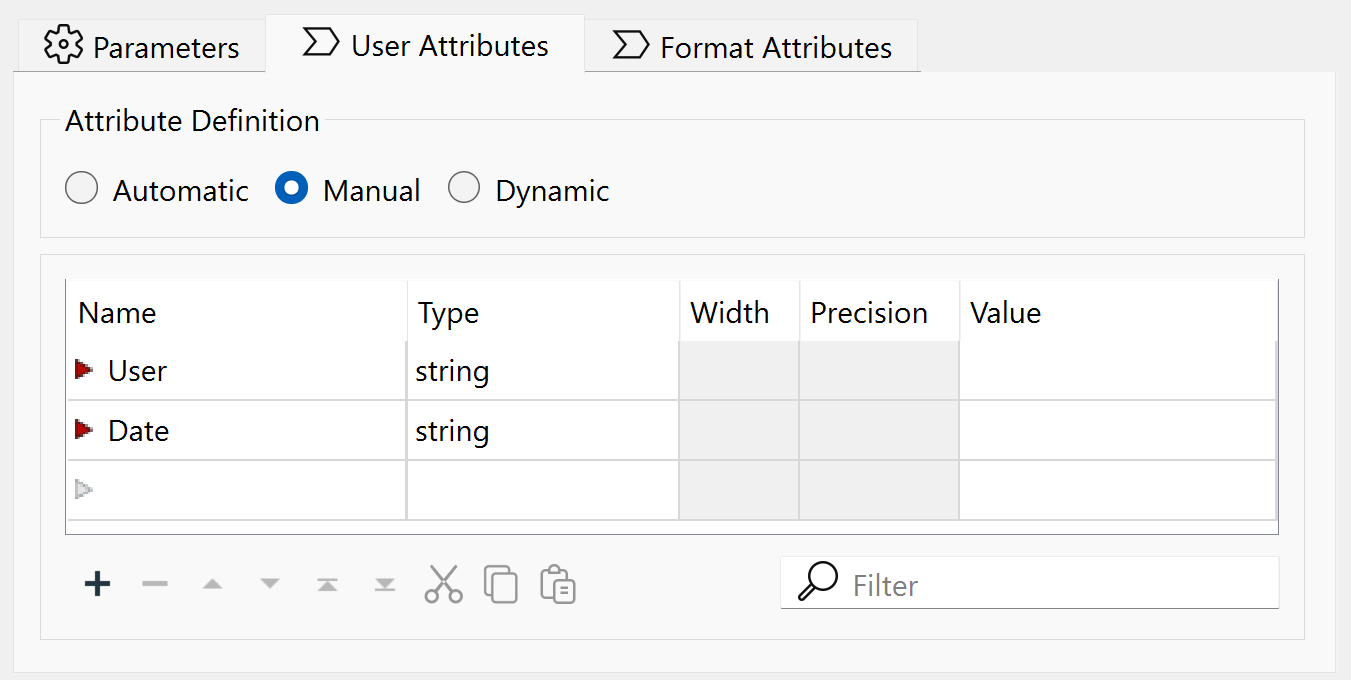
Task: Click the Paste attribute icon
Action: click(557, 584)
